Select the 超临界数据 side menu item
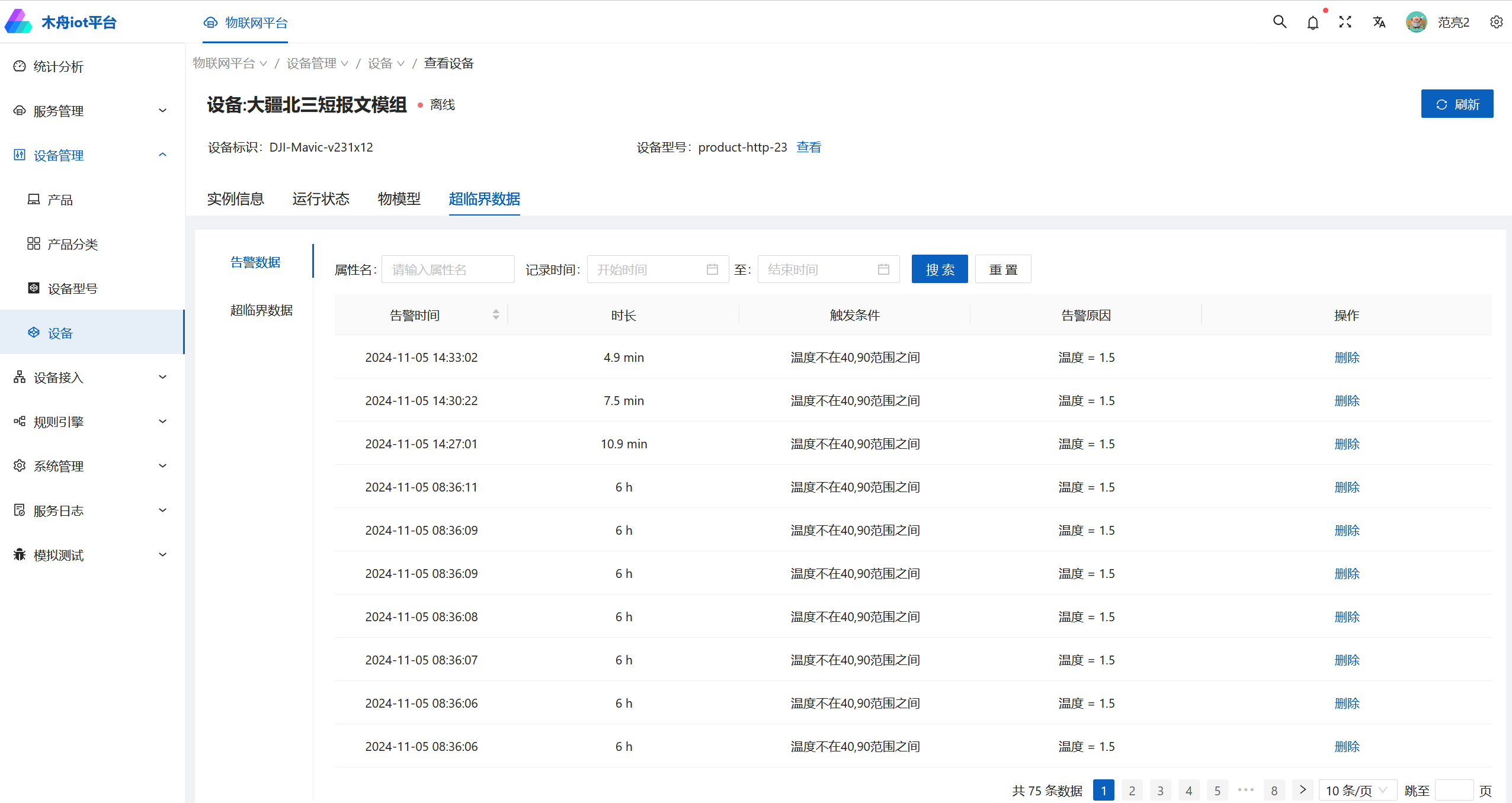Image resolution: width=1512 pixels, height=803 pixels. tap(261, 310)
